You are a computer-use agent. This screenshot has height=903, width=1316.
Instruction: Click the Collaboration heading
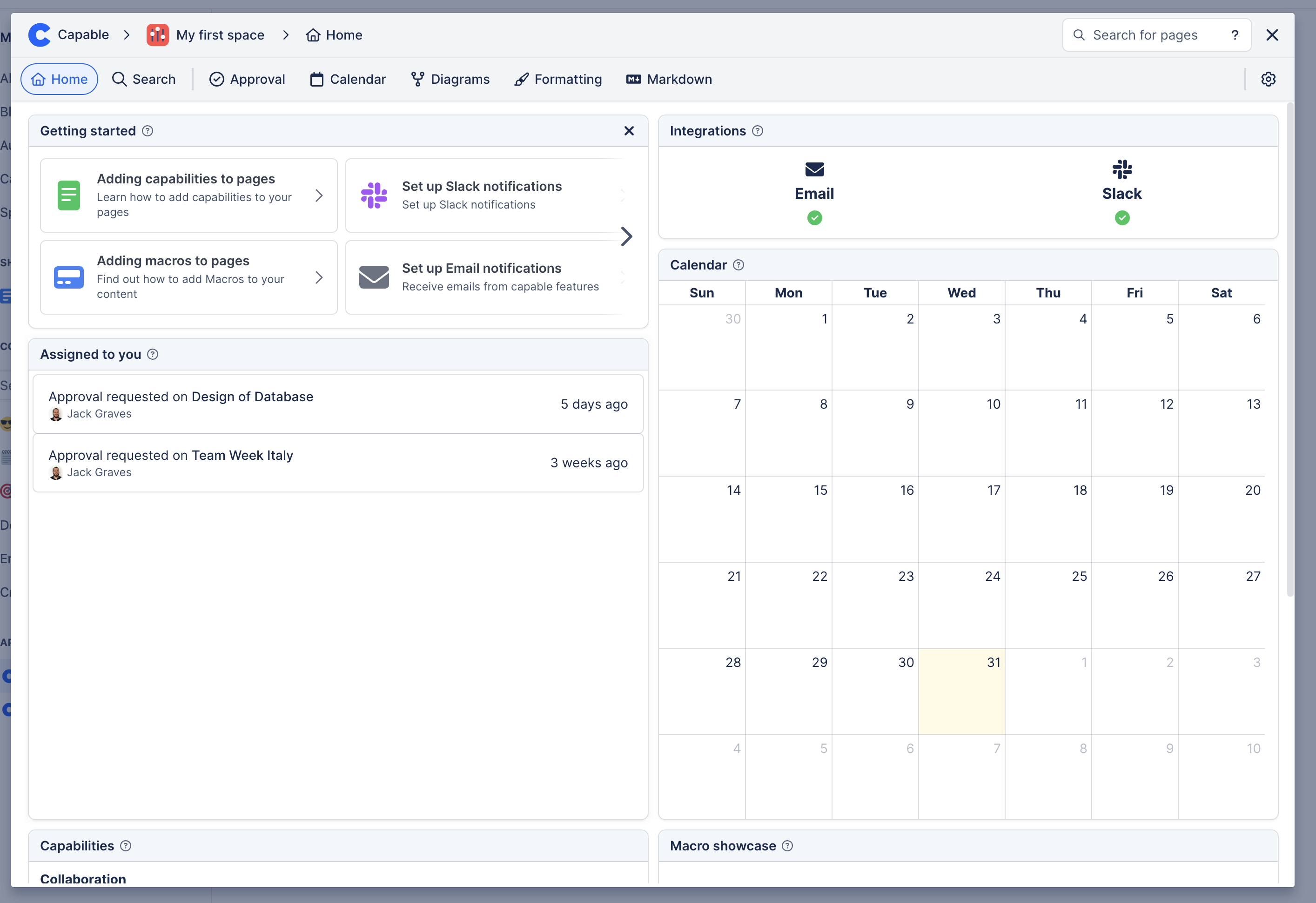click(83, 879)
